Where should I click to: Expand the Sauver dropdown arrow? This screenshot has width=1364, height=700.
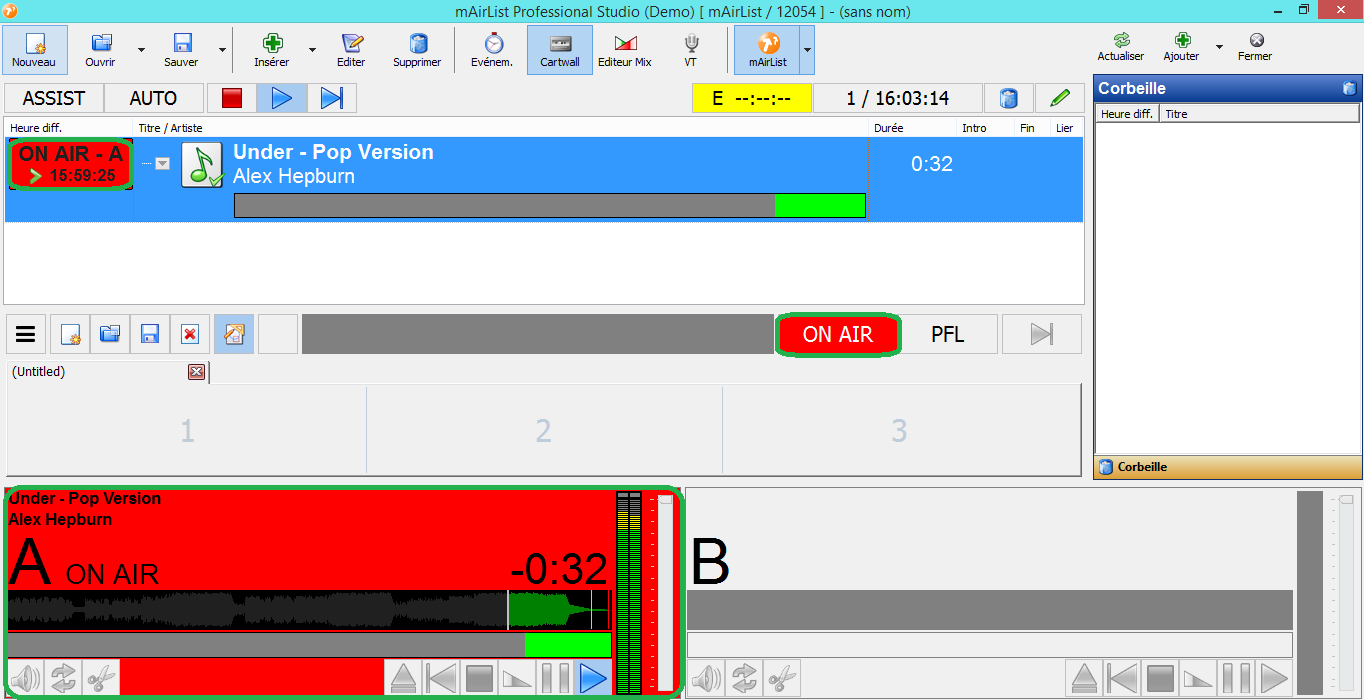point(220,50)
